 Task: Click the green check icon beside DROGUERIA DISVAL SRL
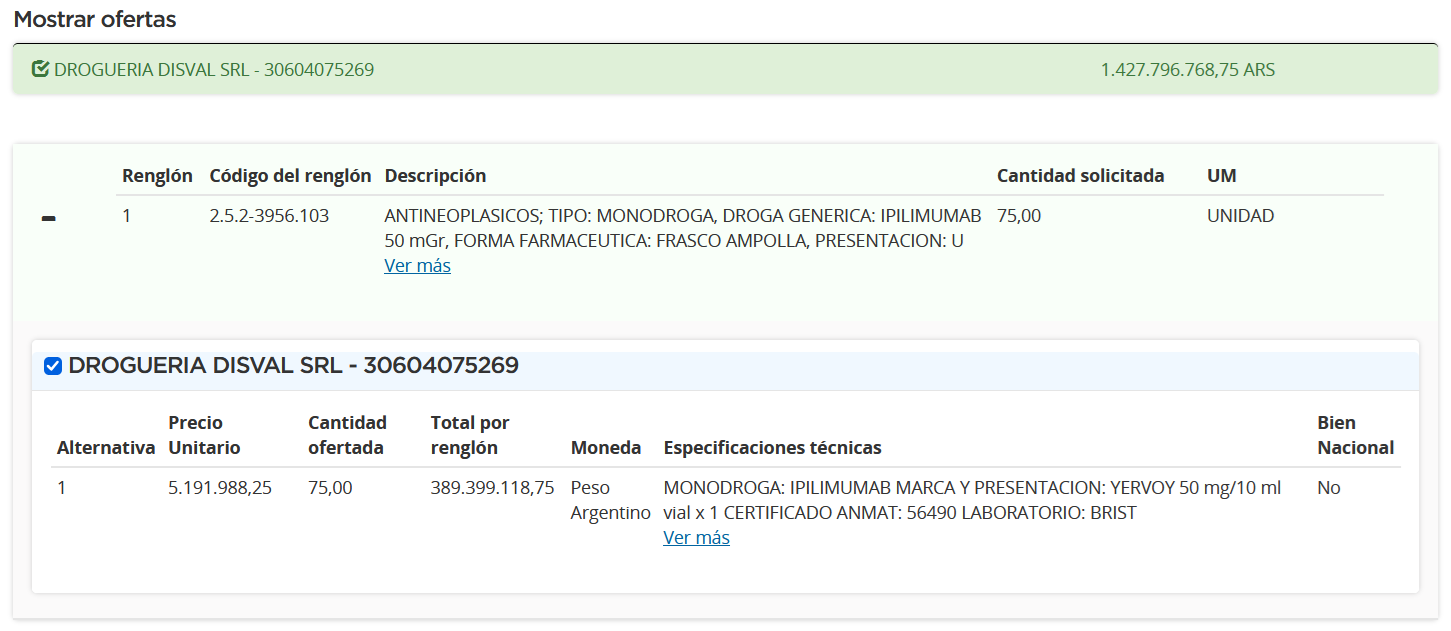pos(40,70)
